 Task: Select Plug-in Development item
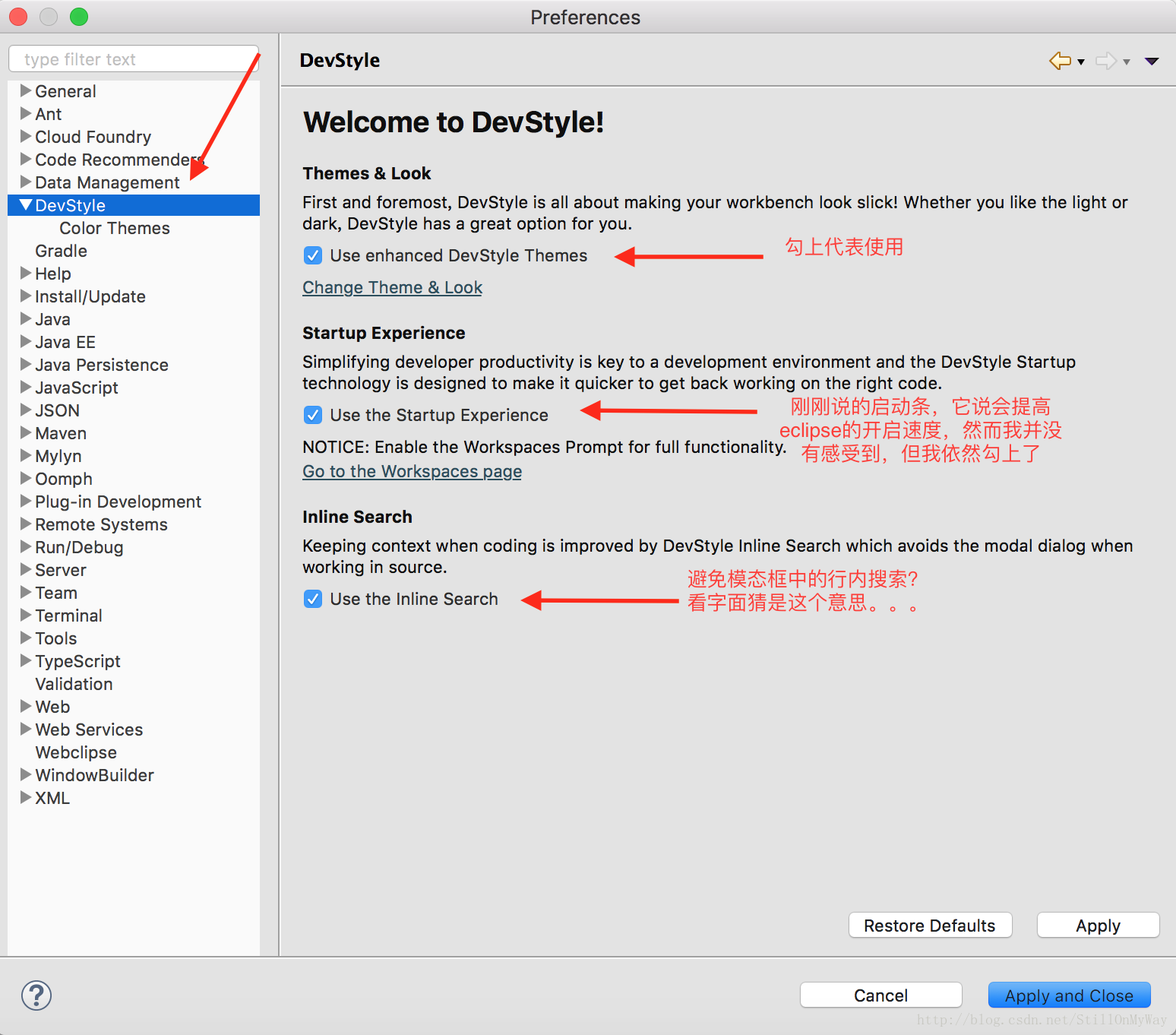pos(118,502)
